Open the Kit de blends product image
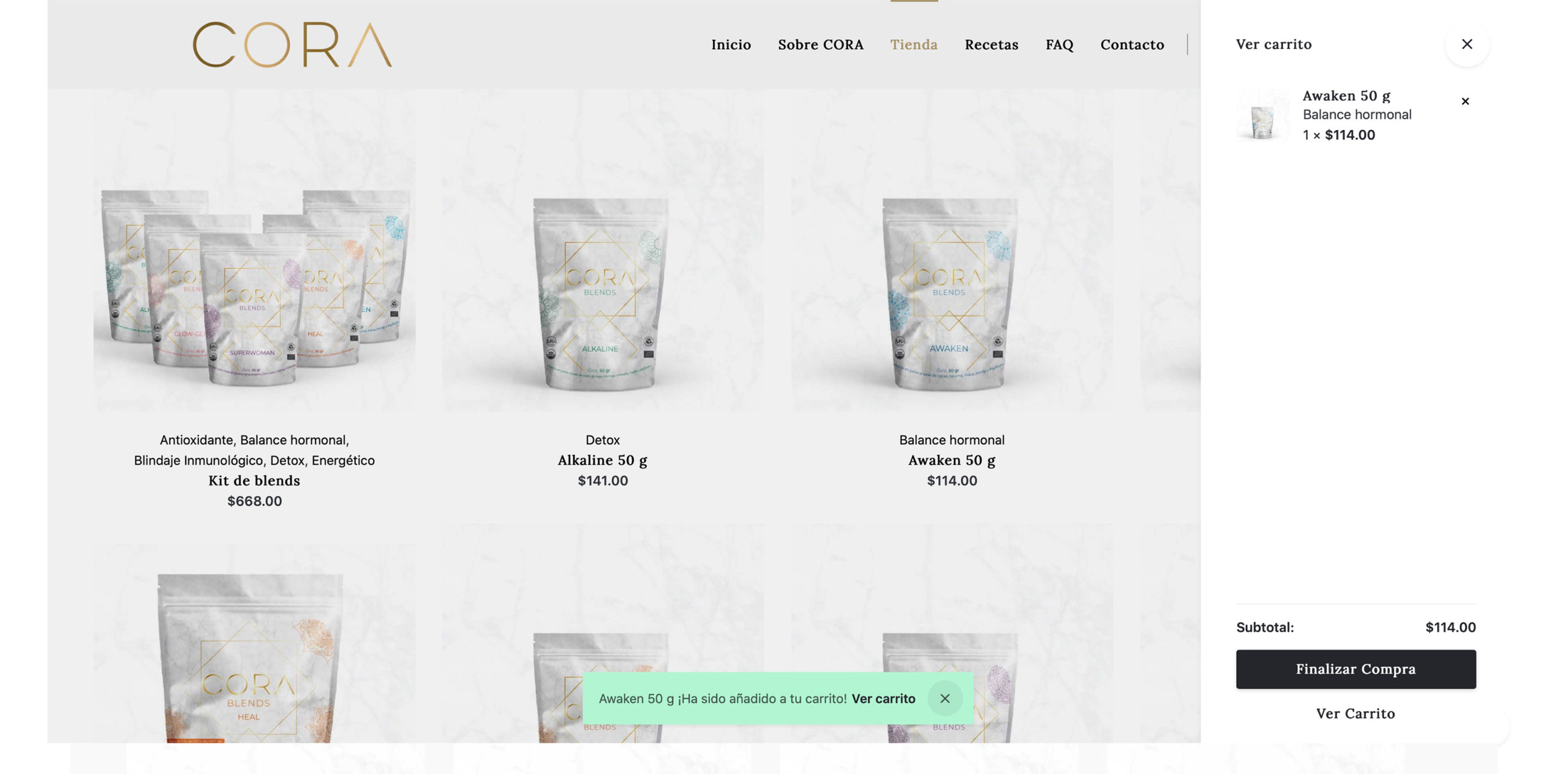The image size is (1568, 774). (254, 250)
